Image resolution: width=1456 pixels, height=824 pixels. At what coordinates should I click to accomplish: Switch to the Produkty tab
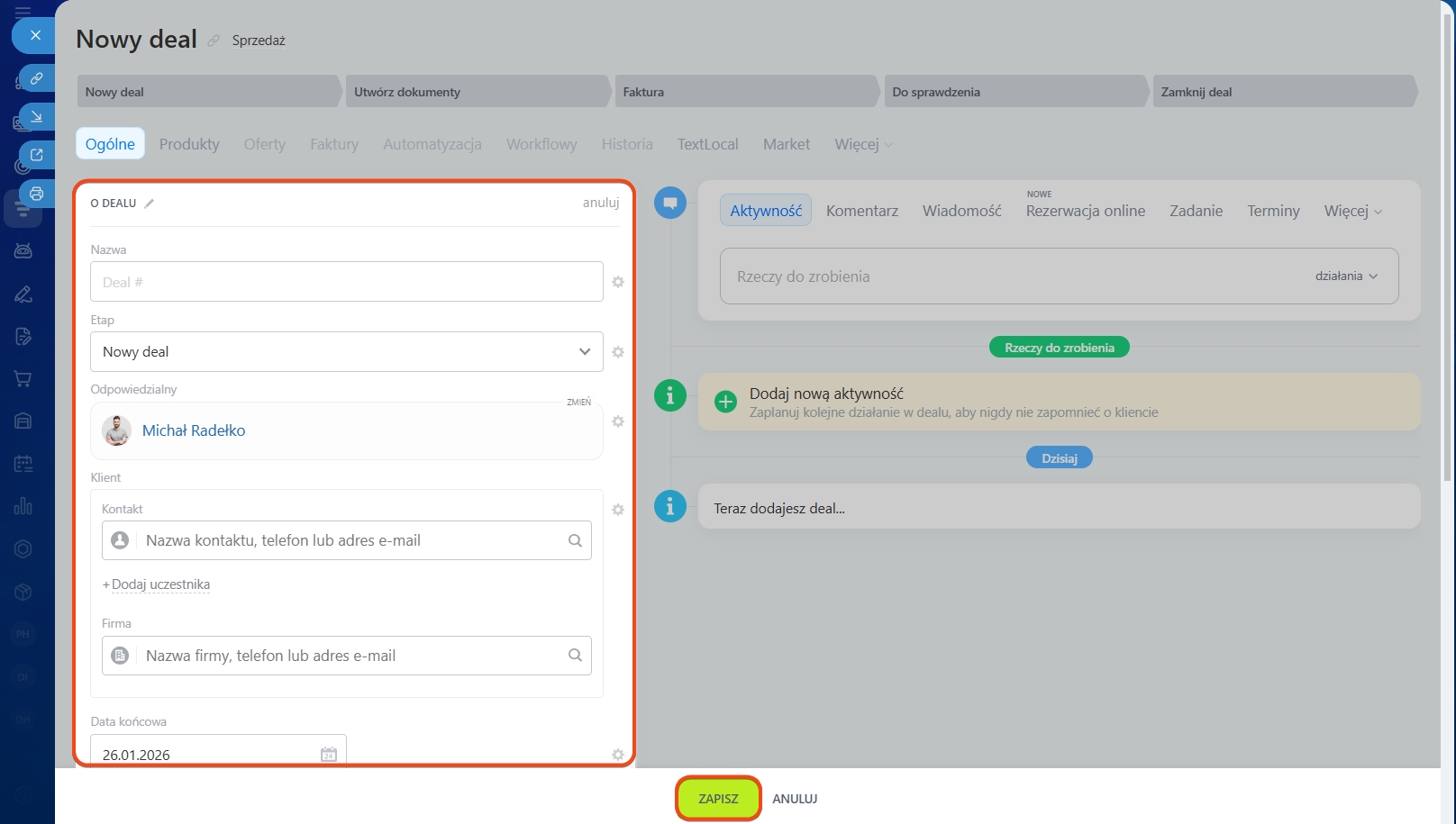click(x=189, y=144)
